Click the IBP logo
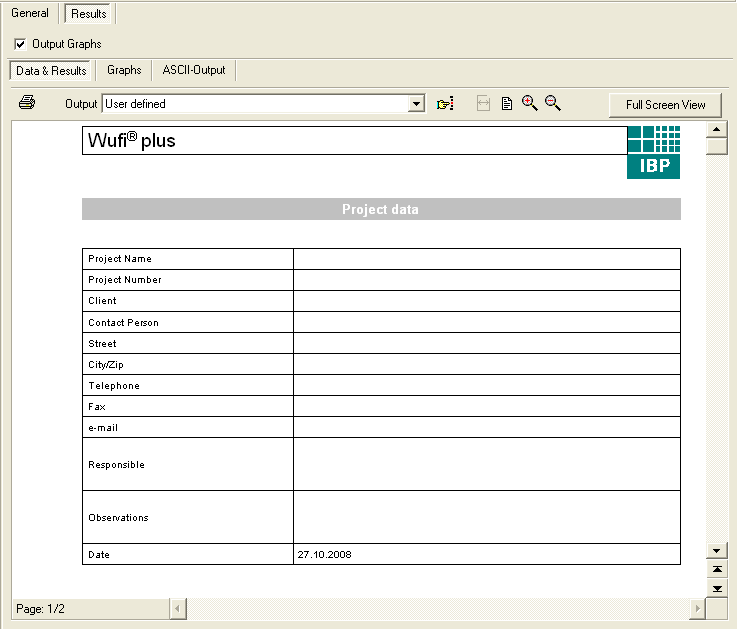The image size is (737, 629). click(x=653, y=152)
